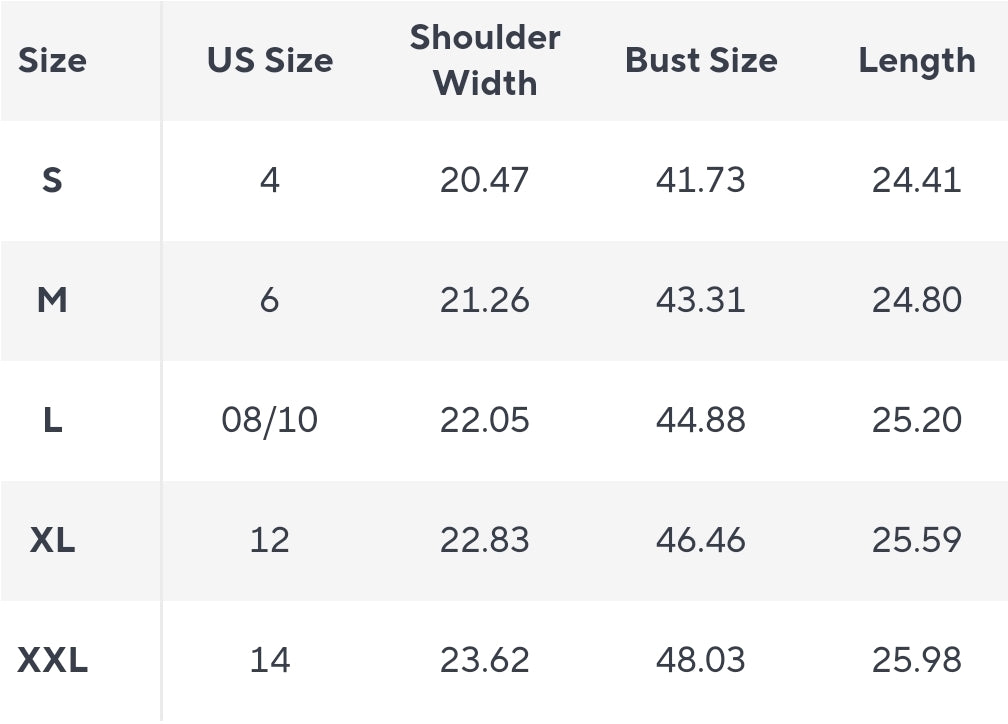
Task: Click the XXL size row label
Action: (52, 660)
